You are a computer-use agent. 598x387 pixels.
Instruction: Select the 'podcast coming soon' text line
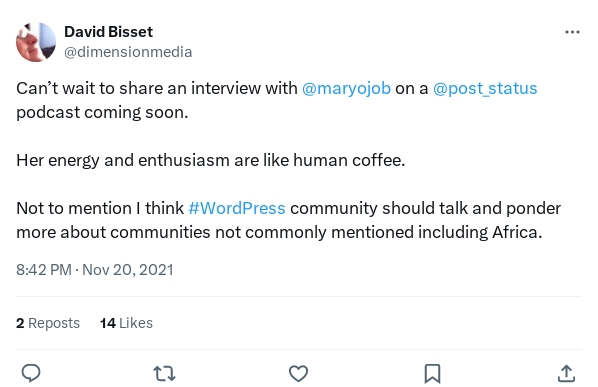pyautogui.click(x=102, y=113)
